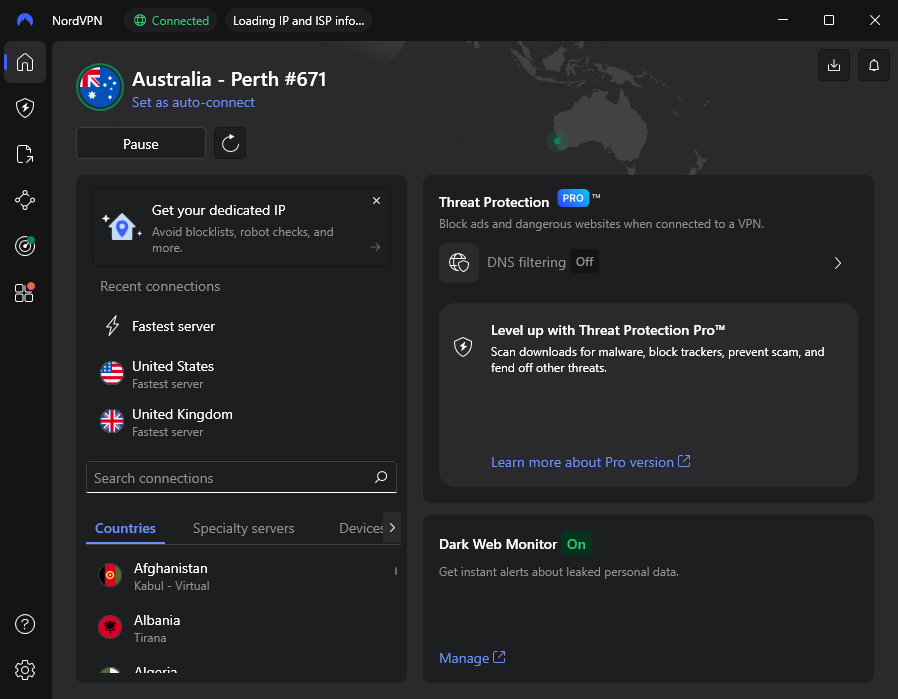Click the United Kingdom flag icon
The image size is (898, 699).
coord(112,421)
